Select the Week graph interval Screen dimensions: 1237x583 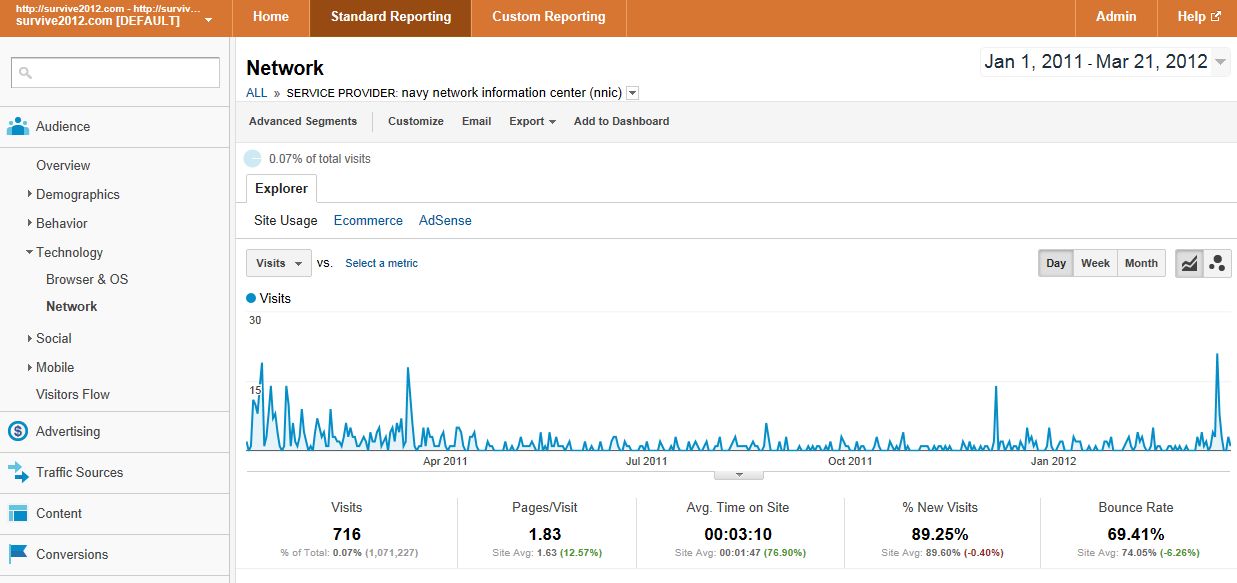point(1095,263)
